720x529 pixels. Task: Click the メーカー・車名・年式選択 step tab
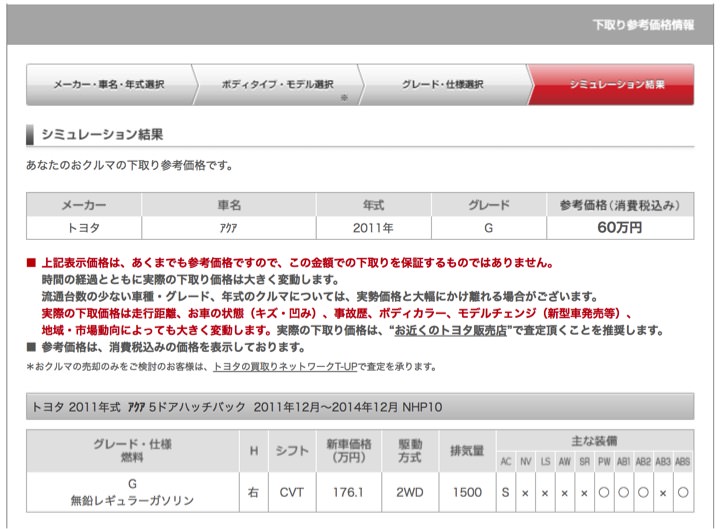point(108,85)
